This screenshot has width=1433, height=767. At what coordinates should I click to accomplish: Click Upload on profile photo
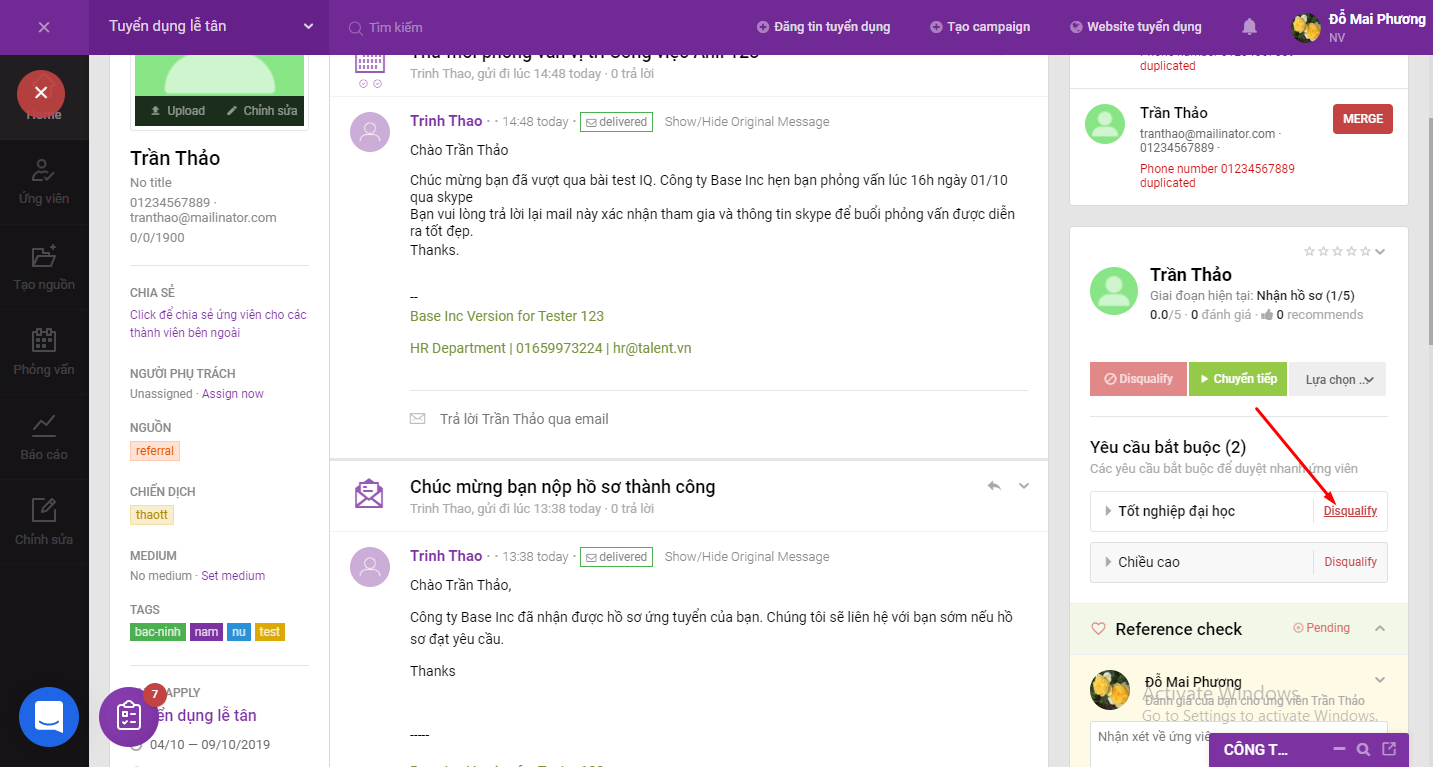coord(178,111)
